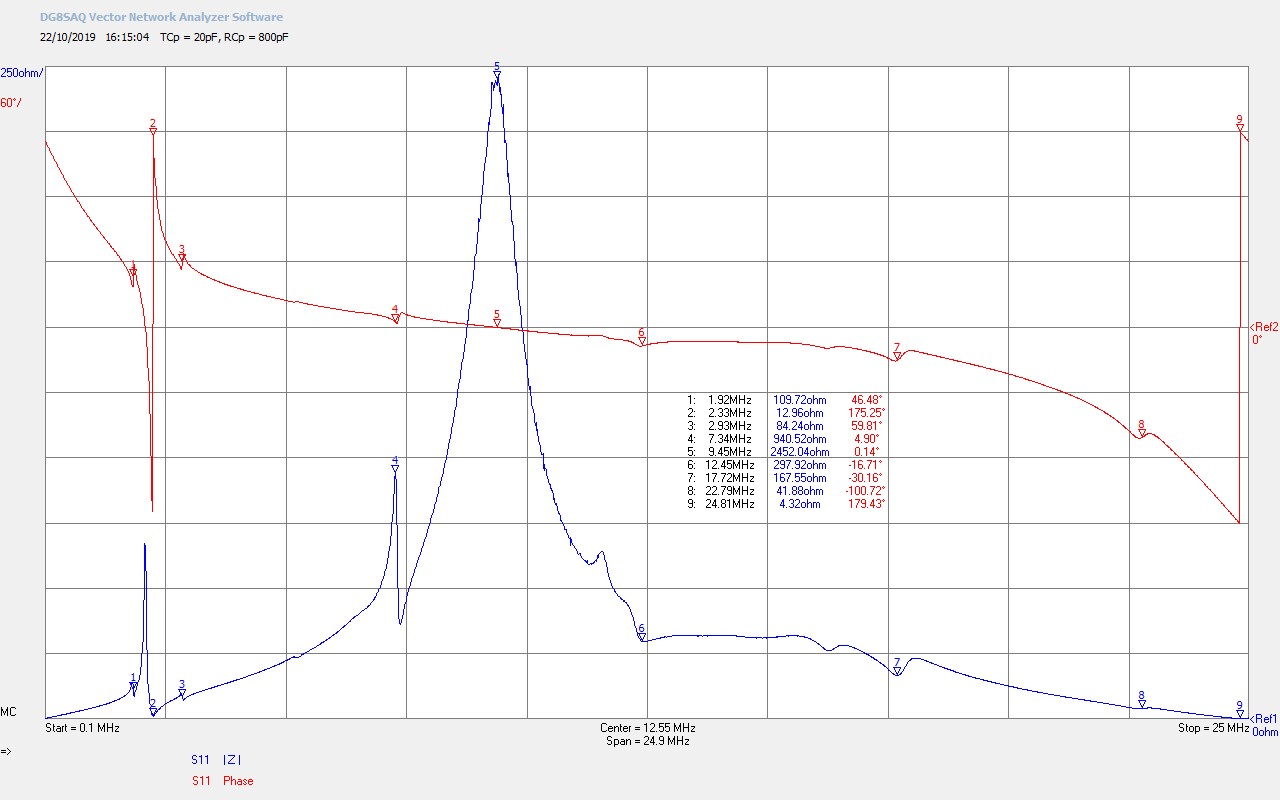This screenshot has height=800, width=1280.
Task: Select red marker 8 on the phase trace
Action: click(x=1141, y=429)
